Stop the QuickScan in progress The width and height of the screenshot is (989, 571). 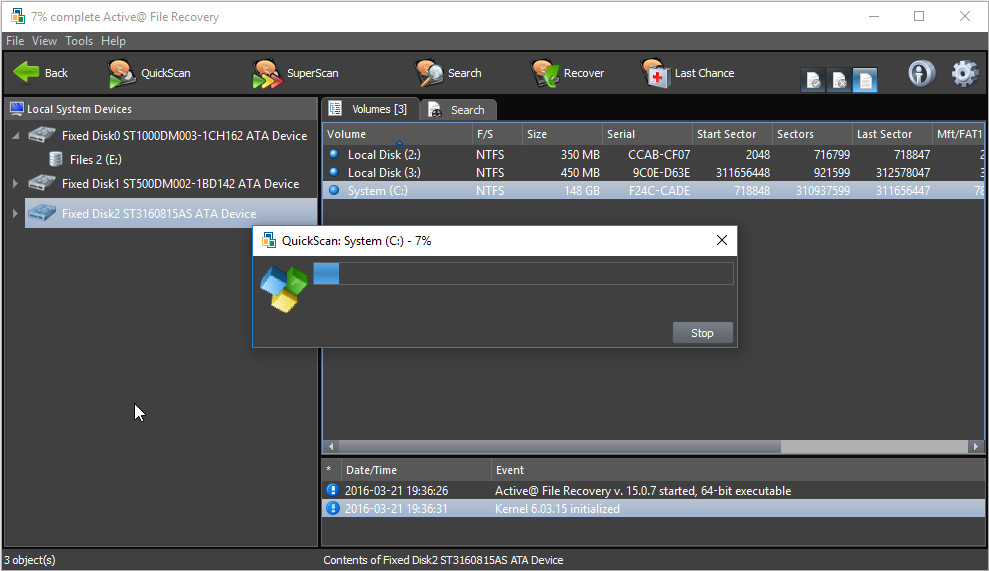pos(702,333)
